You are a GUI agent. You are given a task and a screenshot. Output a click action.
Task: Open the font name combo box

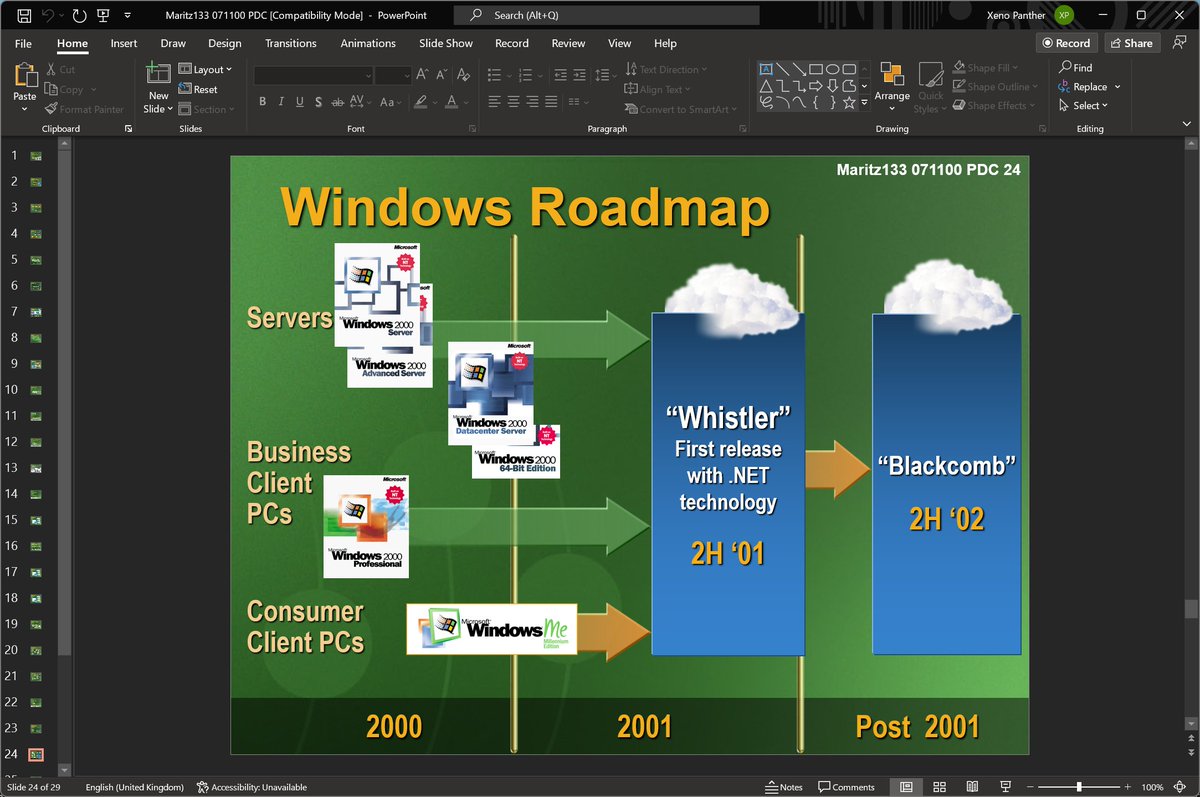click(x=313, y=74)
